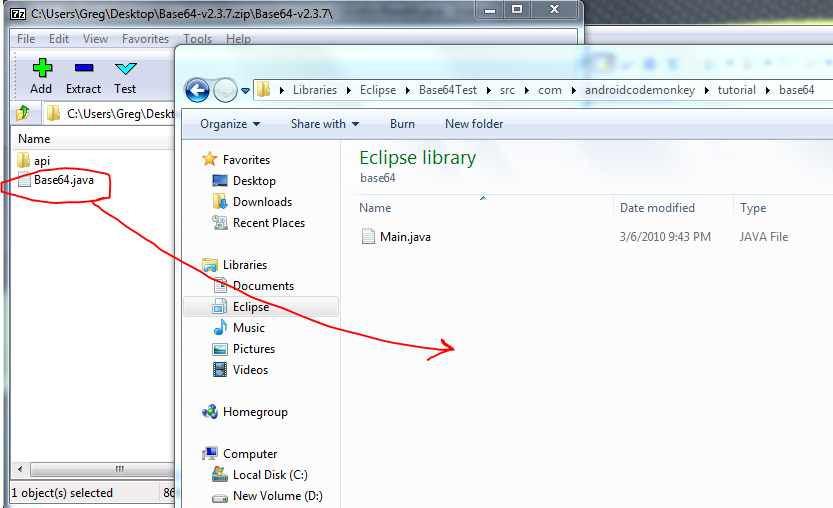The height and width of the screenshot is (508, 833).
Task: Click the blue Extract icon in 7-Zip
Action: [x=84, y=67]
